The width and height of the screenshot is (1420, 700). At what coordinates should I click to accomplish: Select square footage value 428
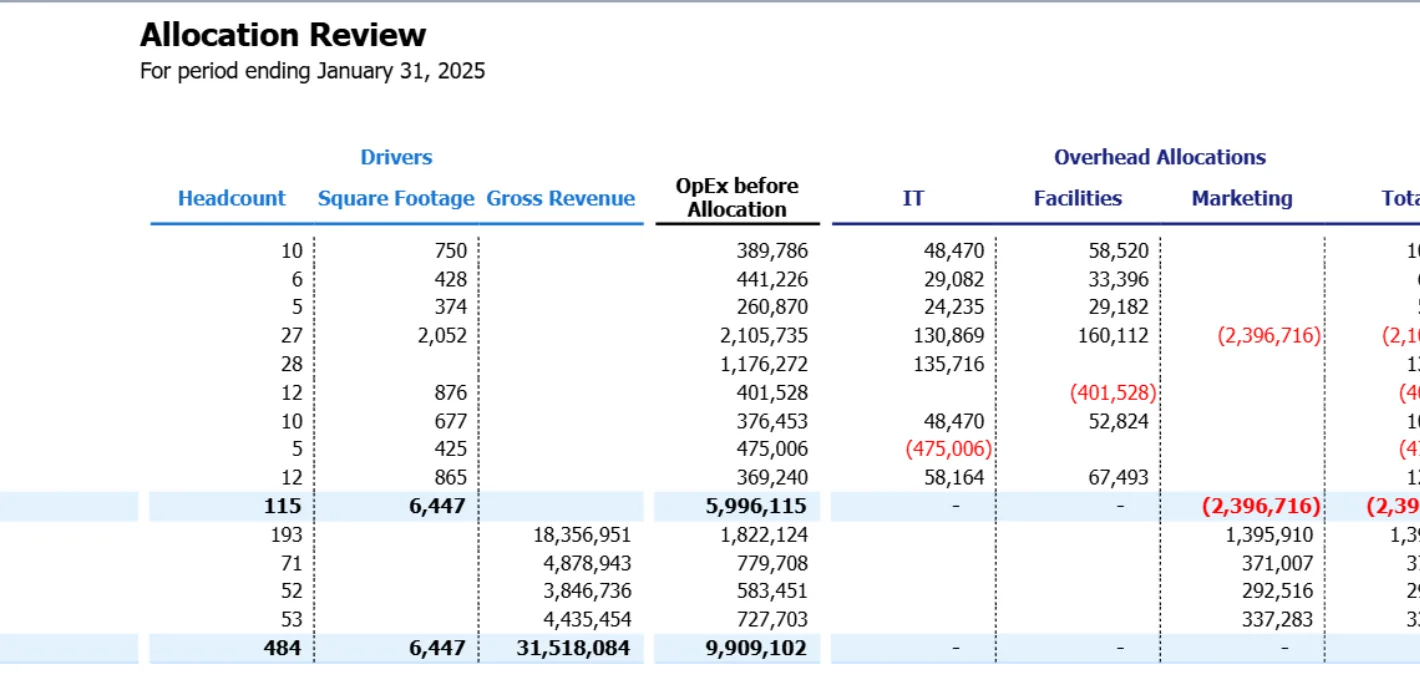pos(450,279)
